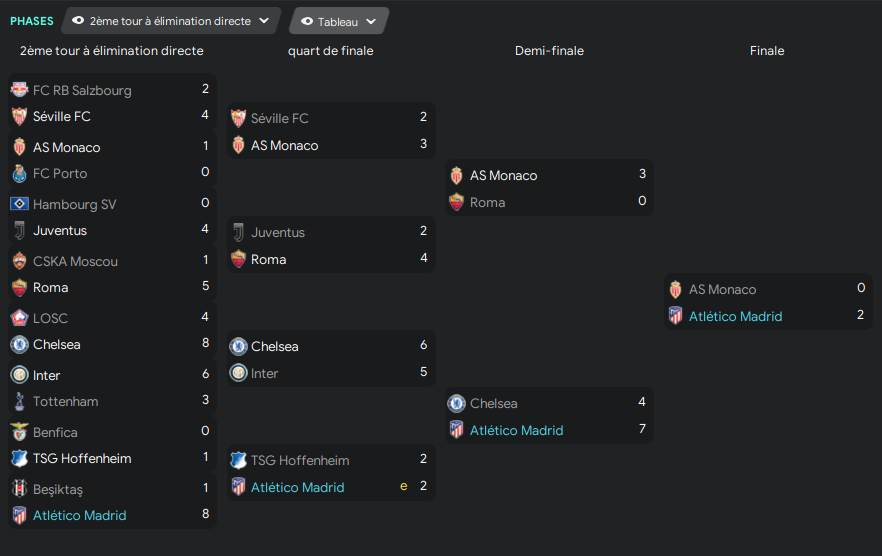Click the Hambourg SV club crest
The image size is (882, 556).
18,204
